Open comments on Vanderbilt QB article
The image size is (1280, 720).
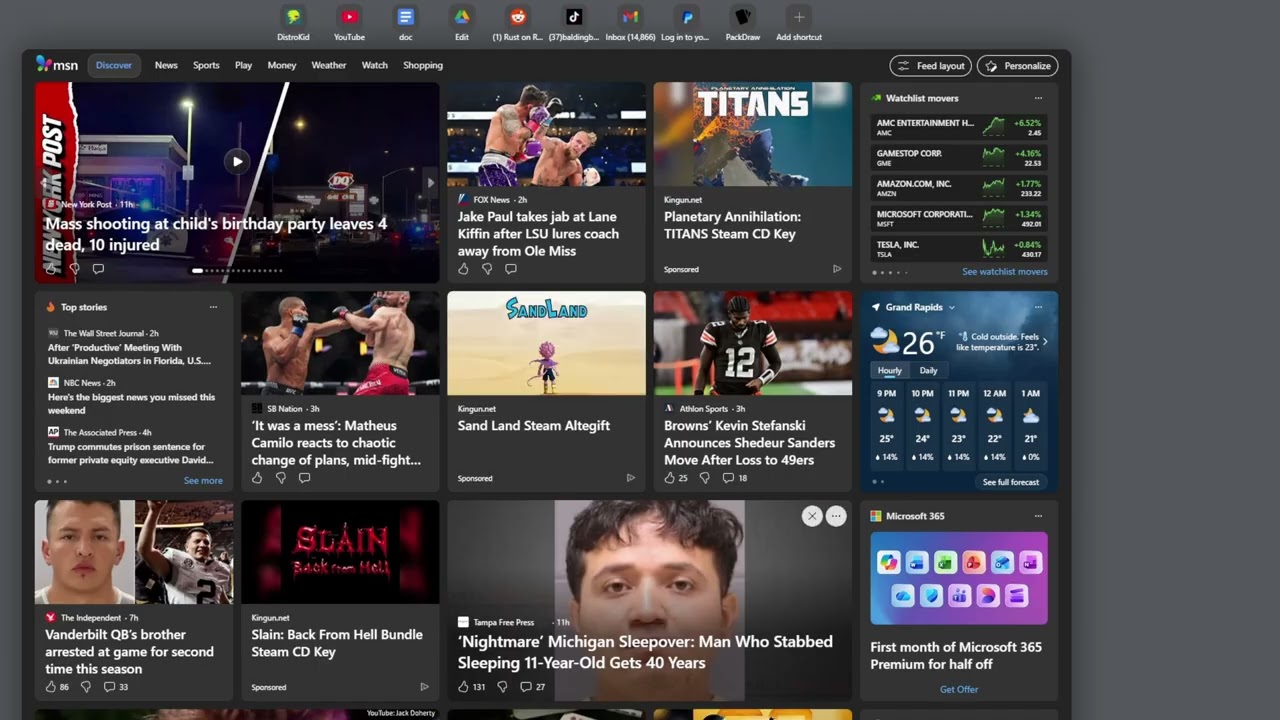(x=116, y=687)
